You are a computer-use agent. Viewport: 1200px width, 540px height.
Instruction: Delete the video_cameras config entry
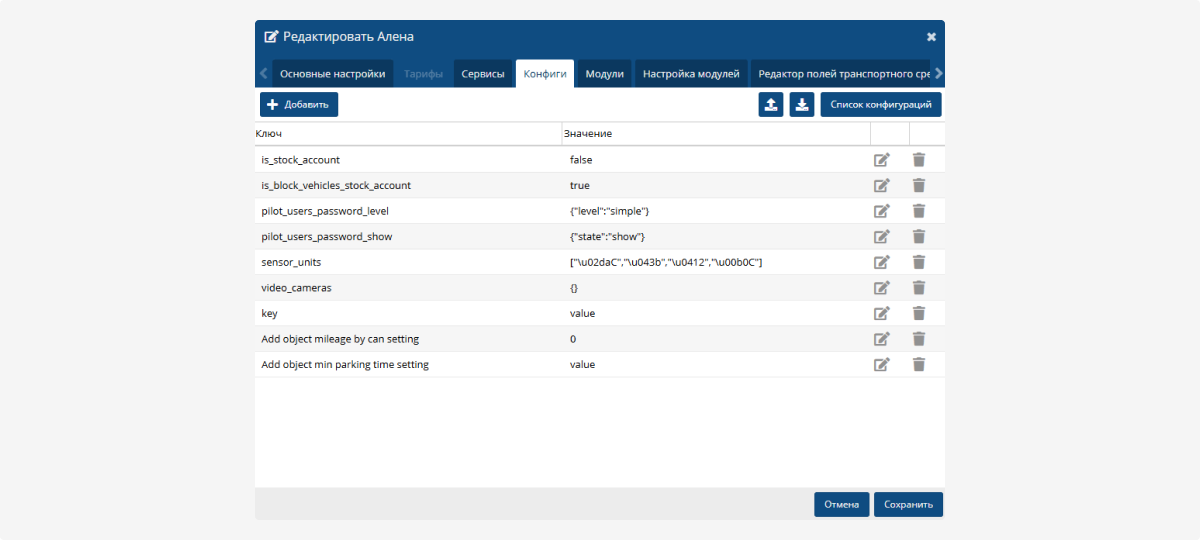(919, 288)
